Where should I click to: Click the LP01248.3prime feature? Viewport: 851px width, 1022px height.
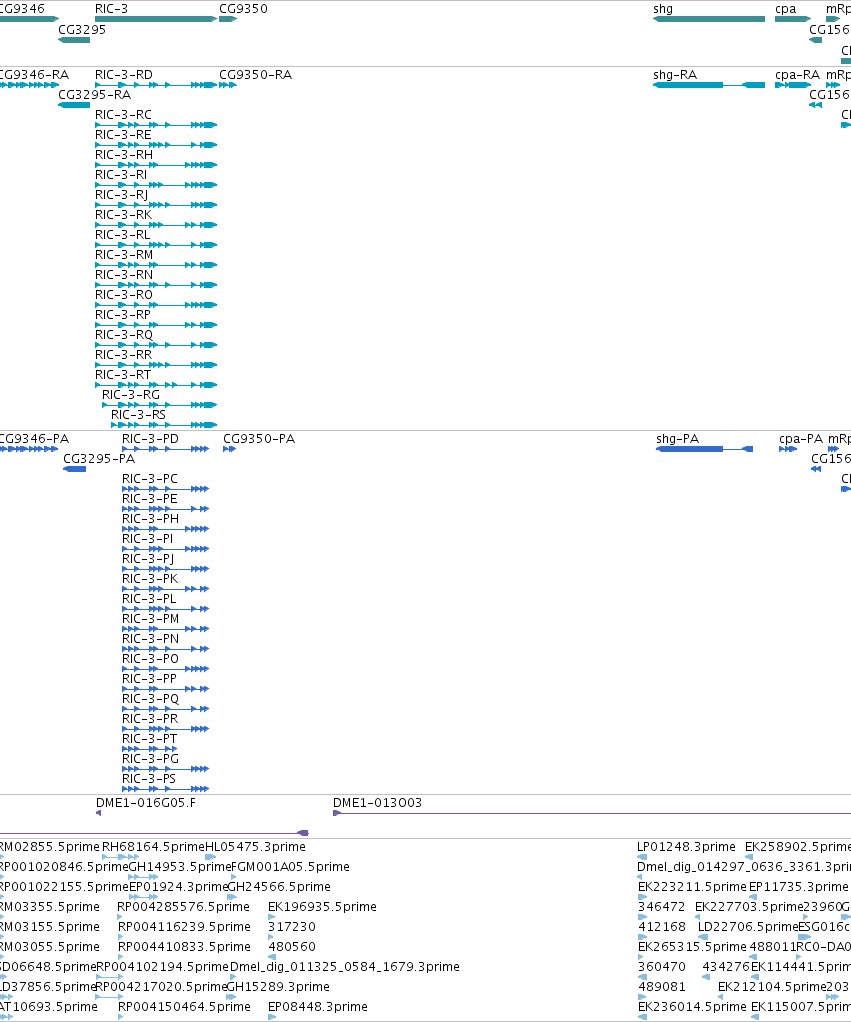click(642, 856)
